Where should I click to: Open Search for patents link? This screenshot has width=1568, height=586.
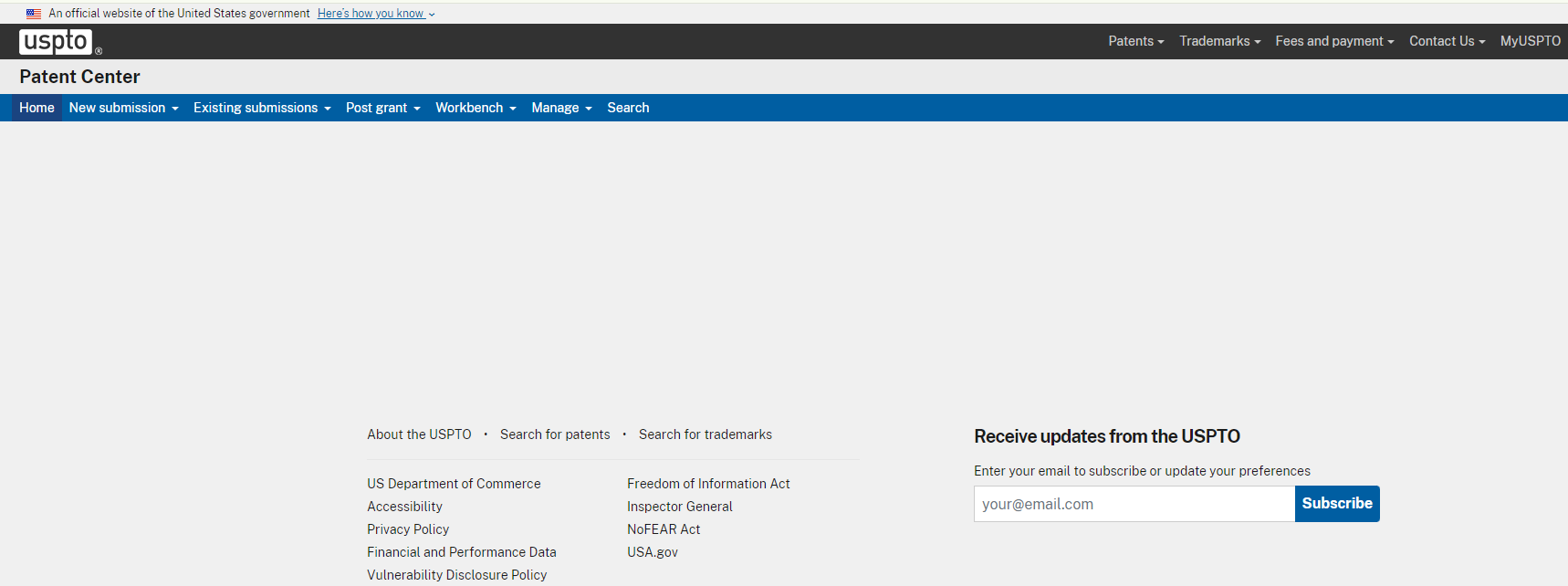pos(555,434)
